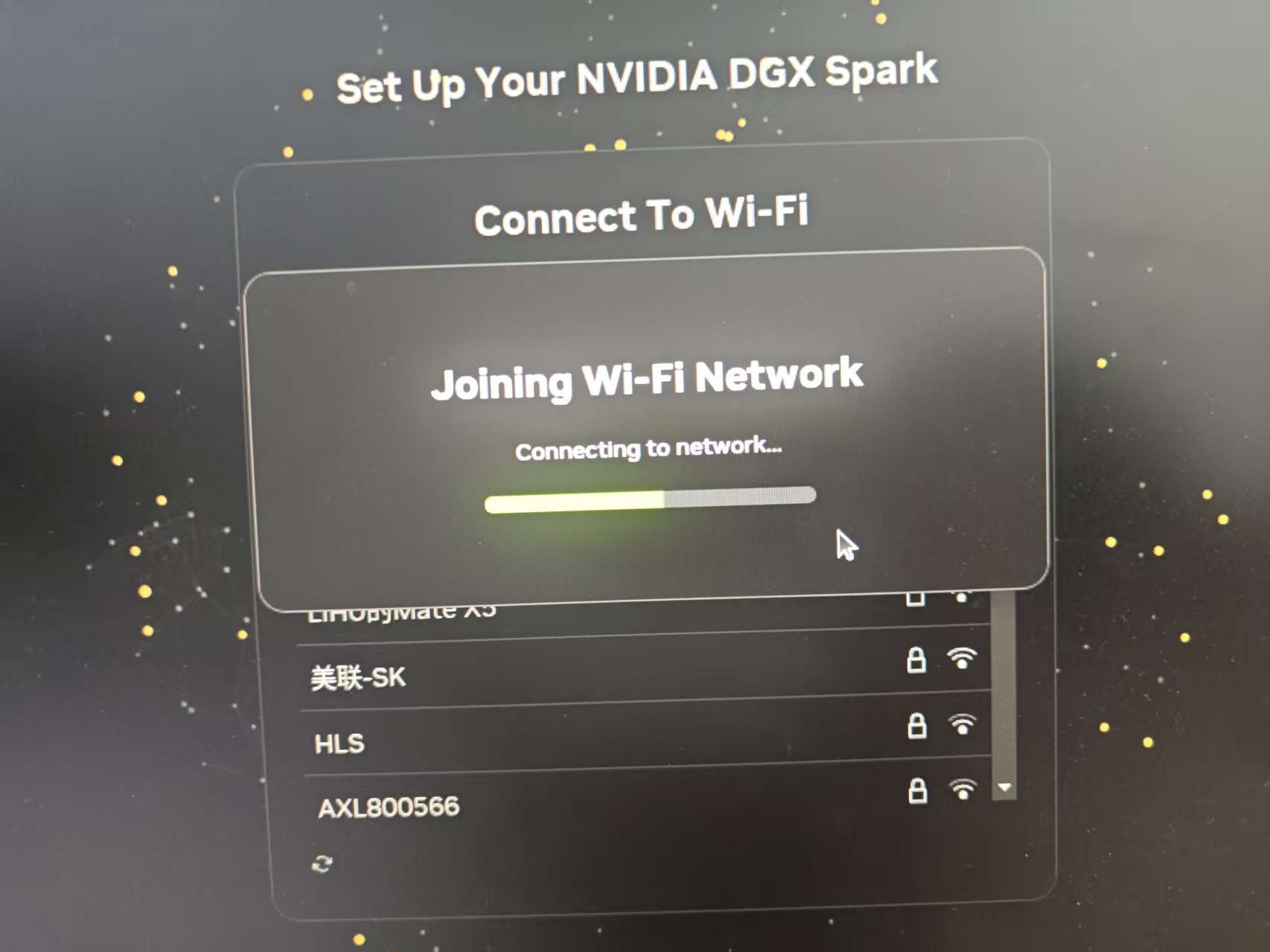Click the Connect To Wi-Fi title
1270x952 pixels.
pyautogui.click(x=641, y=215)
